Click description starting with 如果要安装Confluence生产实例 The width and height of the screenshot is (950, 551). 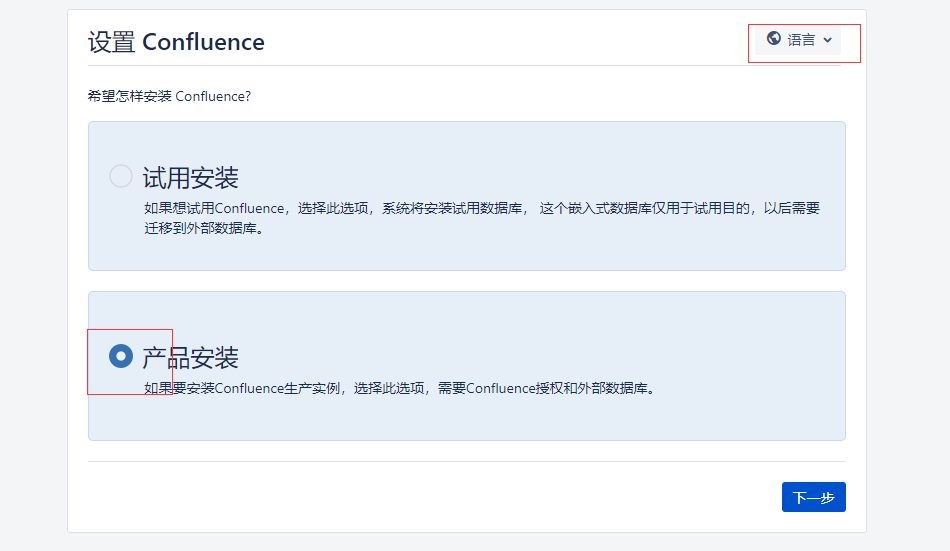[x=400, y=388]
